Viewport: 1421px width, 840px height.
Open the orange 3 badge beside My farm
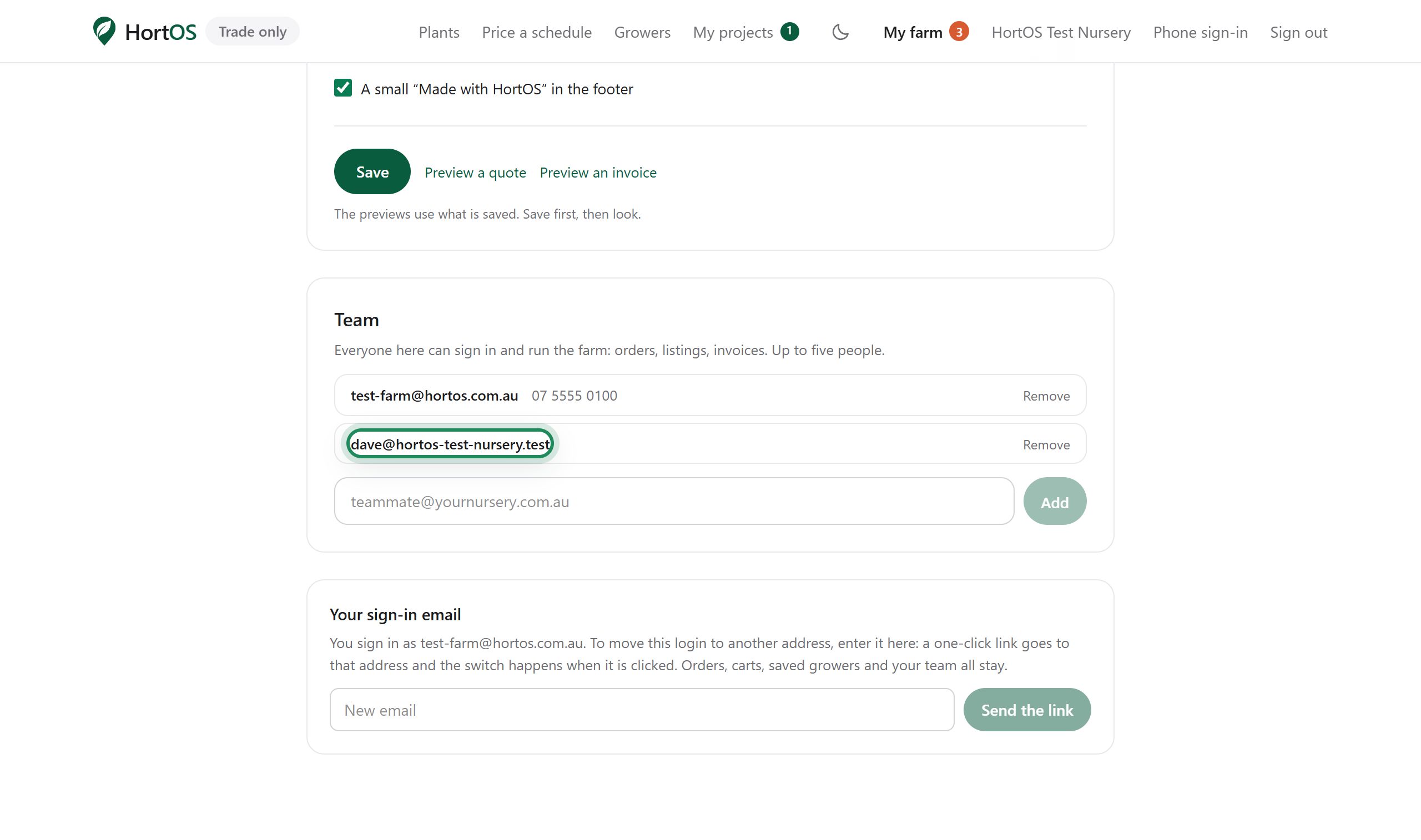pos(959,32)
